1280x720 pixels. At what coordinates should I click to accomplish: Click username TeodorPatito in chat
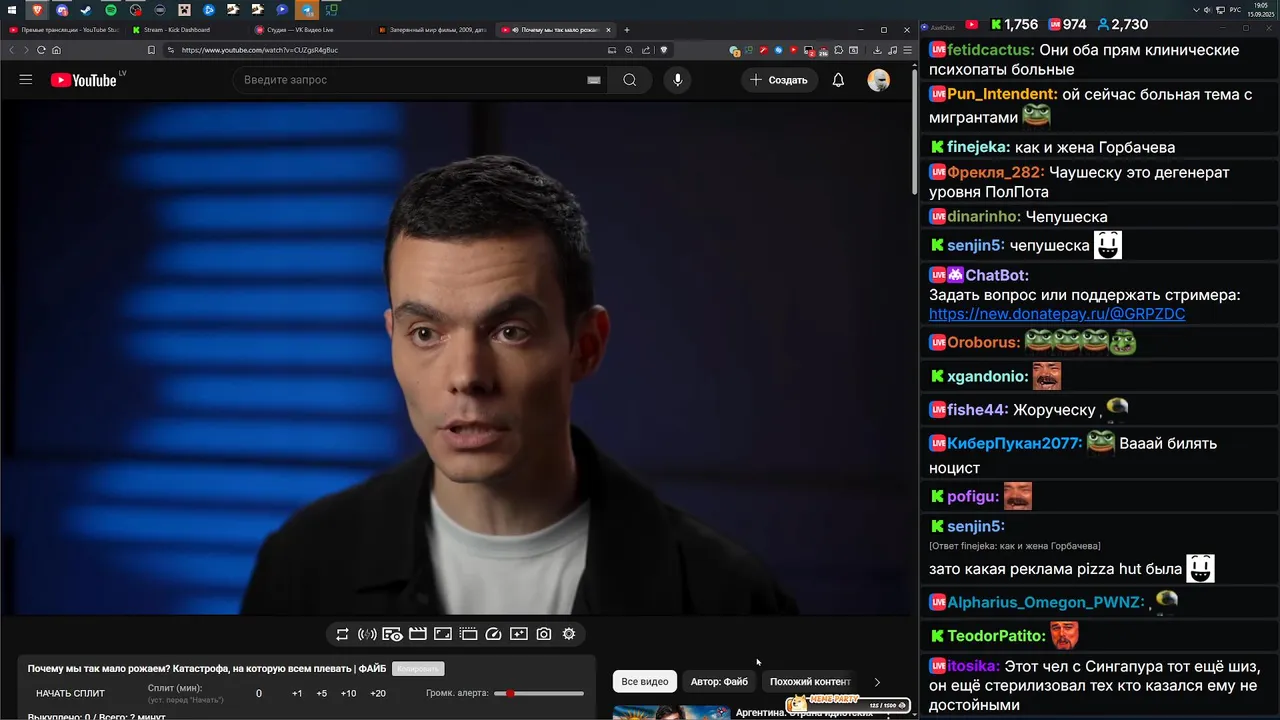pyautogui.click(x=994, y=635)
